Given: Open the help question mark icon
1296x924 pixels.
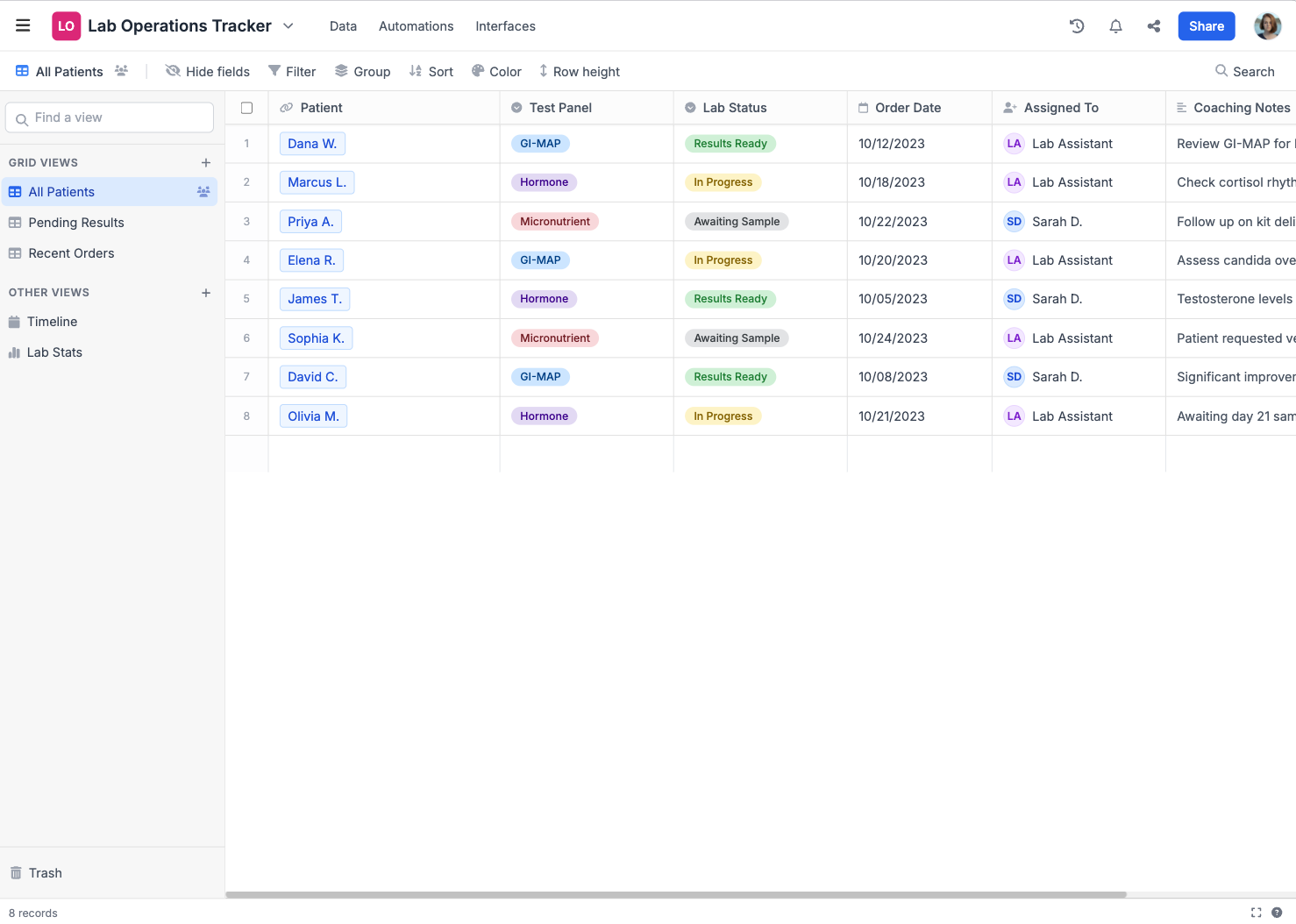Looking at the screenshot, I should [x=1277, y=913].
